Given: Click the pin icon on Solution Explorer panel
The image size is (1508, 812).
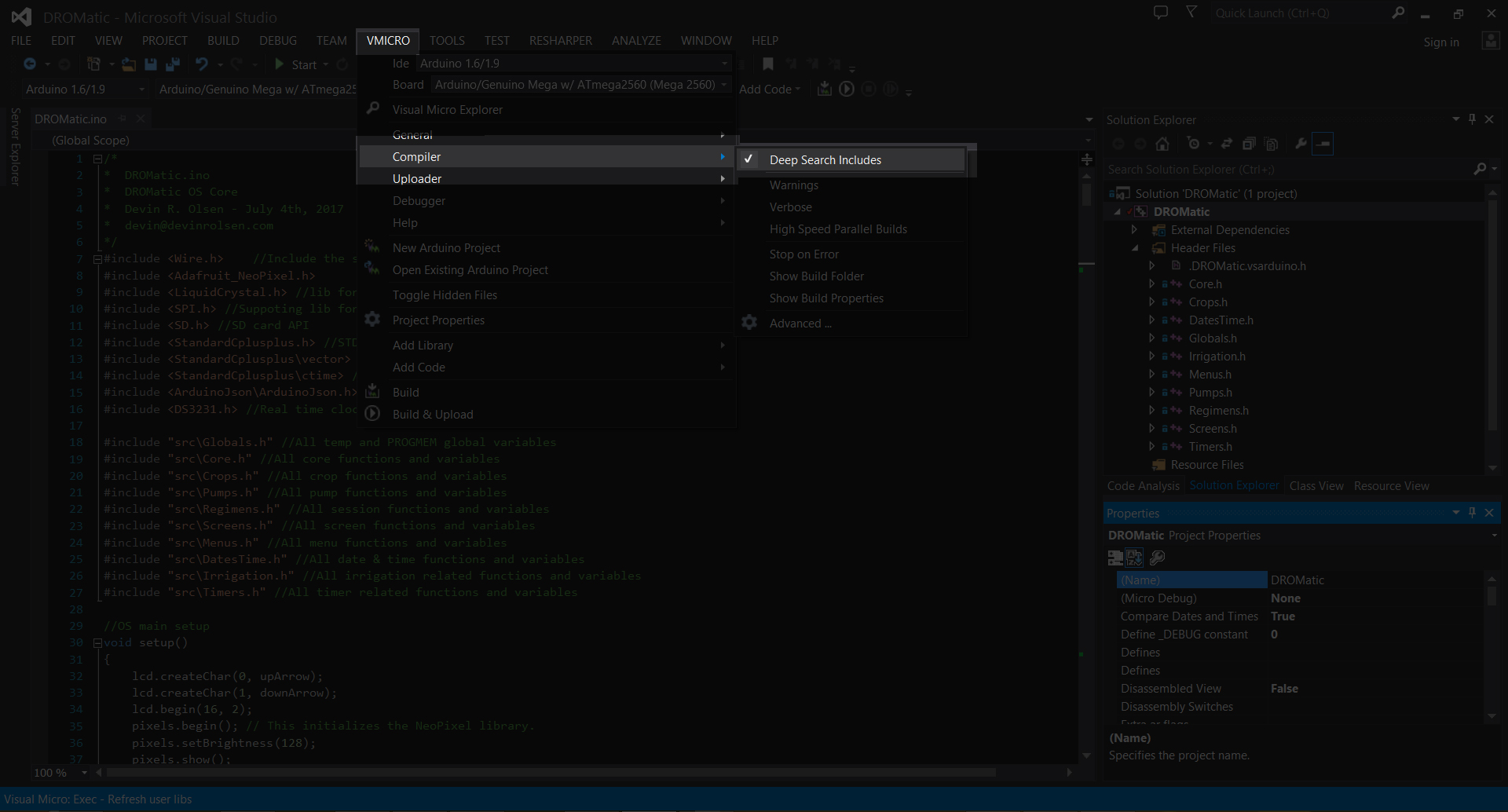Looking at the screenshot, I should click(1473, 119).
